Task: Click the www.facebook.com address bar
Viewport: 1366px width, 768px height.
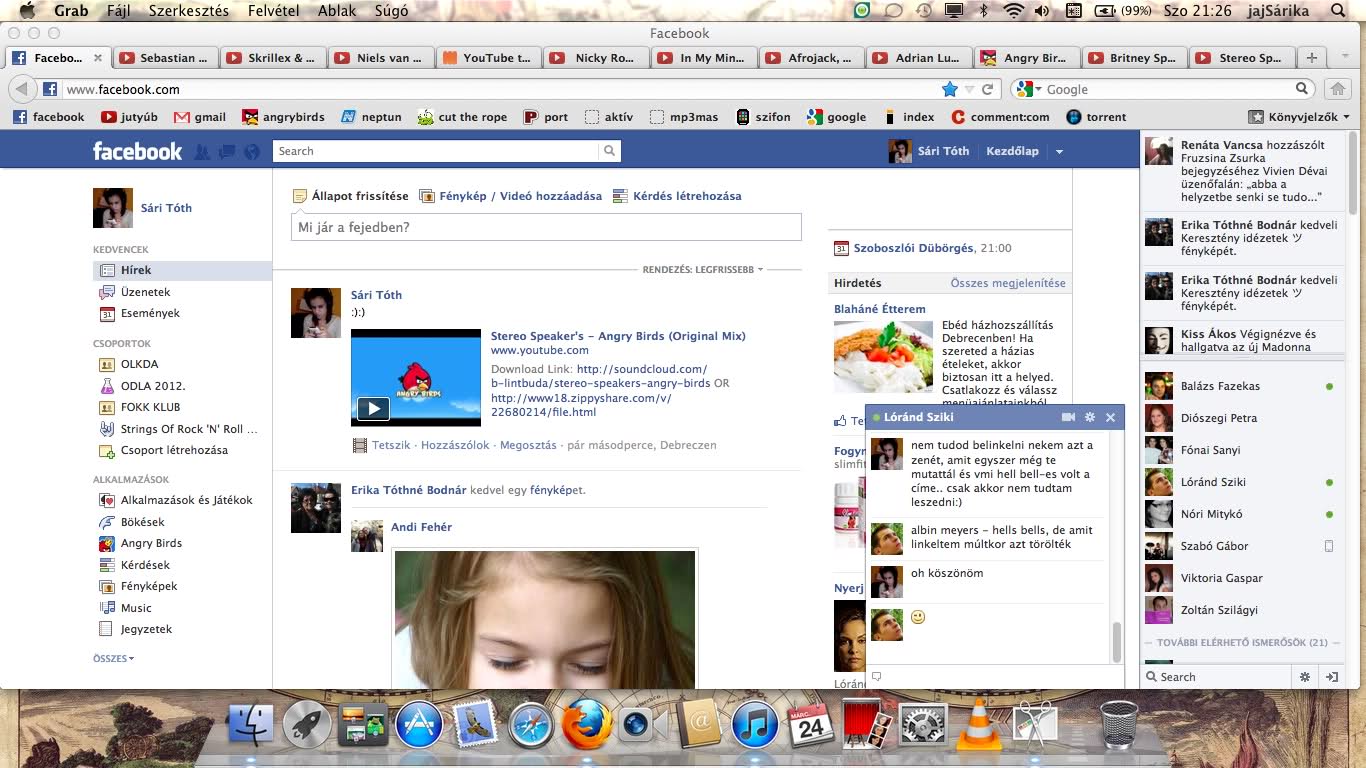Action: tap(502, 89)
